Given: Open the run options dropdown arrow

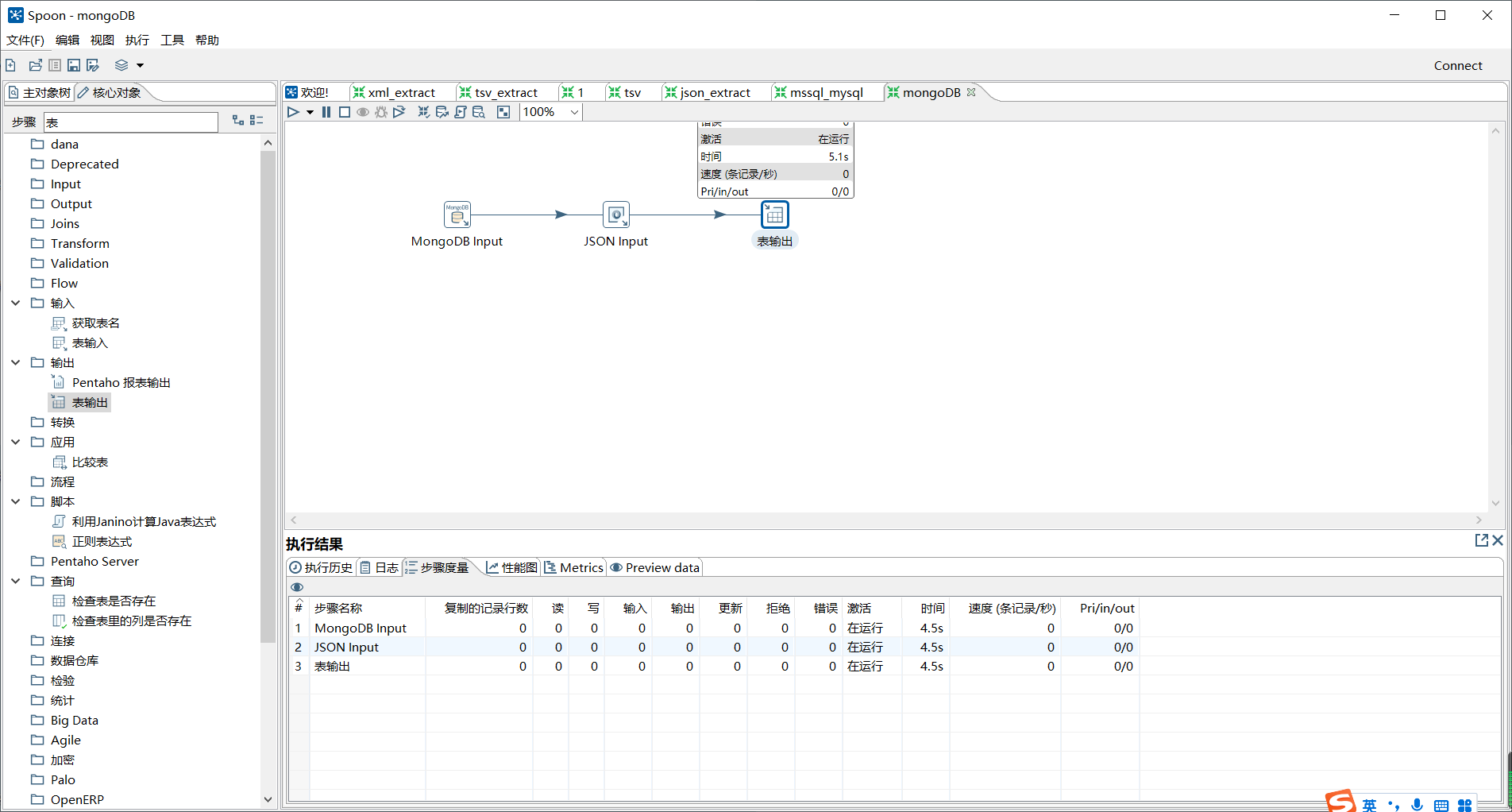Looking at the screenshot, I should pyautogui.click(x=310, y=112).
